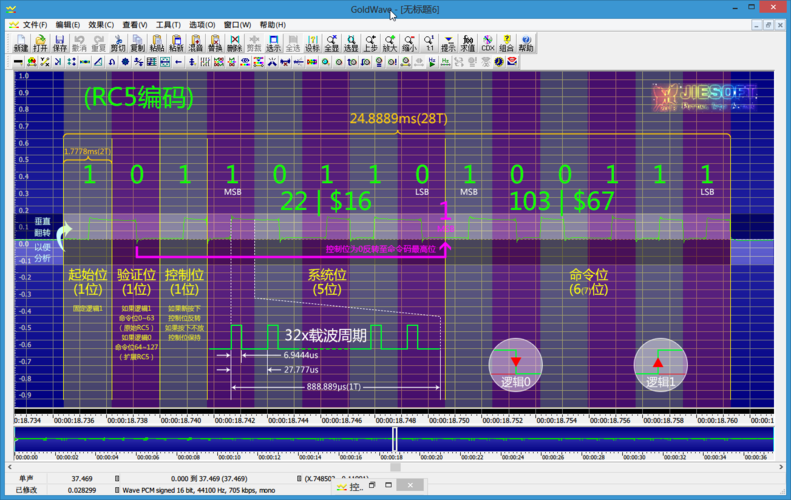791x500 pixels.
Task: Click the 选示 (Select View) icon
Action: 273,43
